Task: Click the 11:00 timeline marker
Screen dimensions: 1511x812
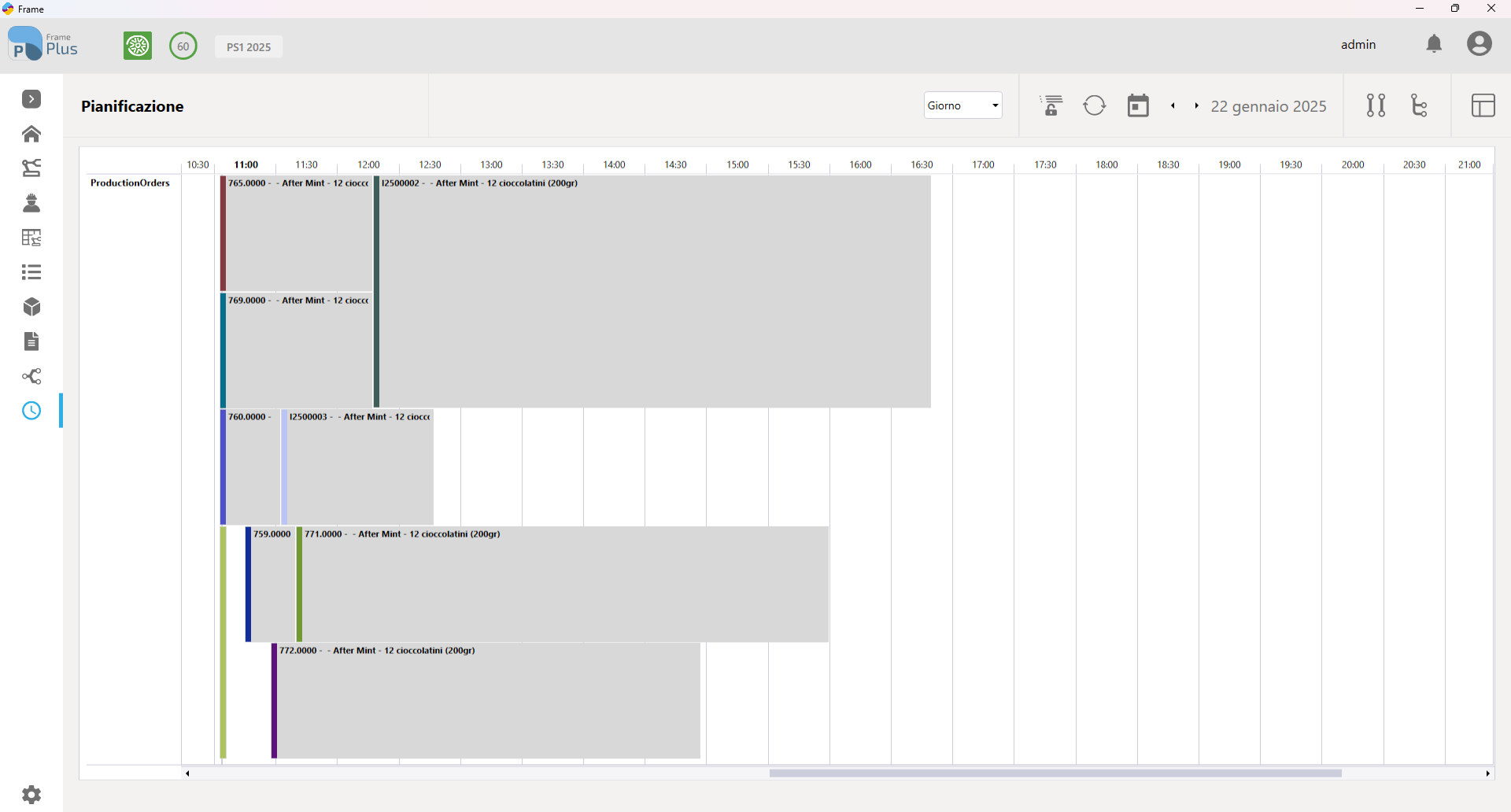Action: 246,164
